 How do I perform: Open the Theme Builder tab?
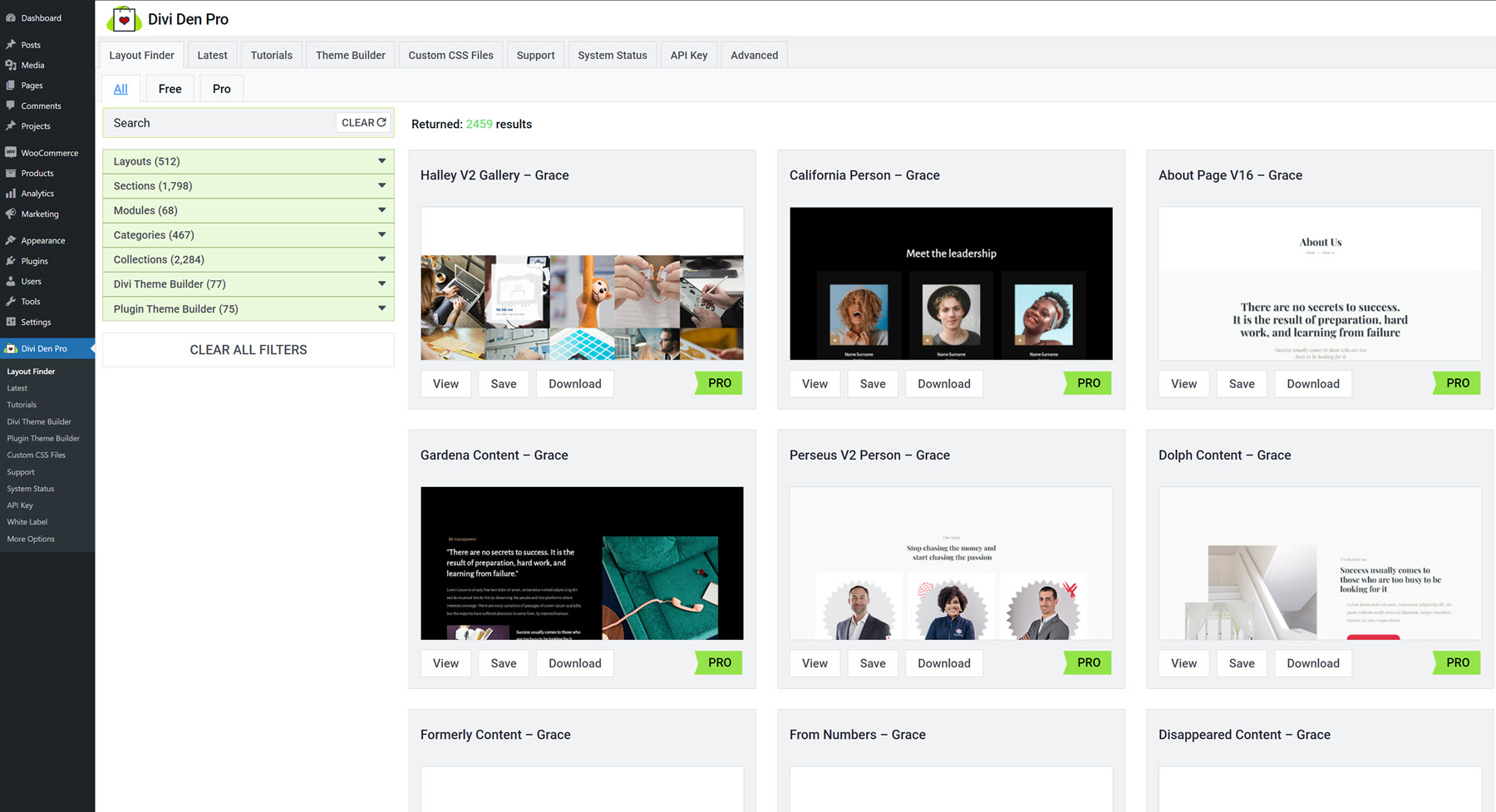click(x=350, y=55)
